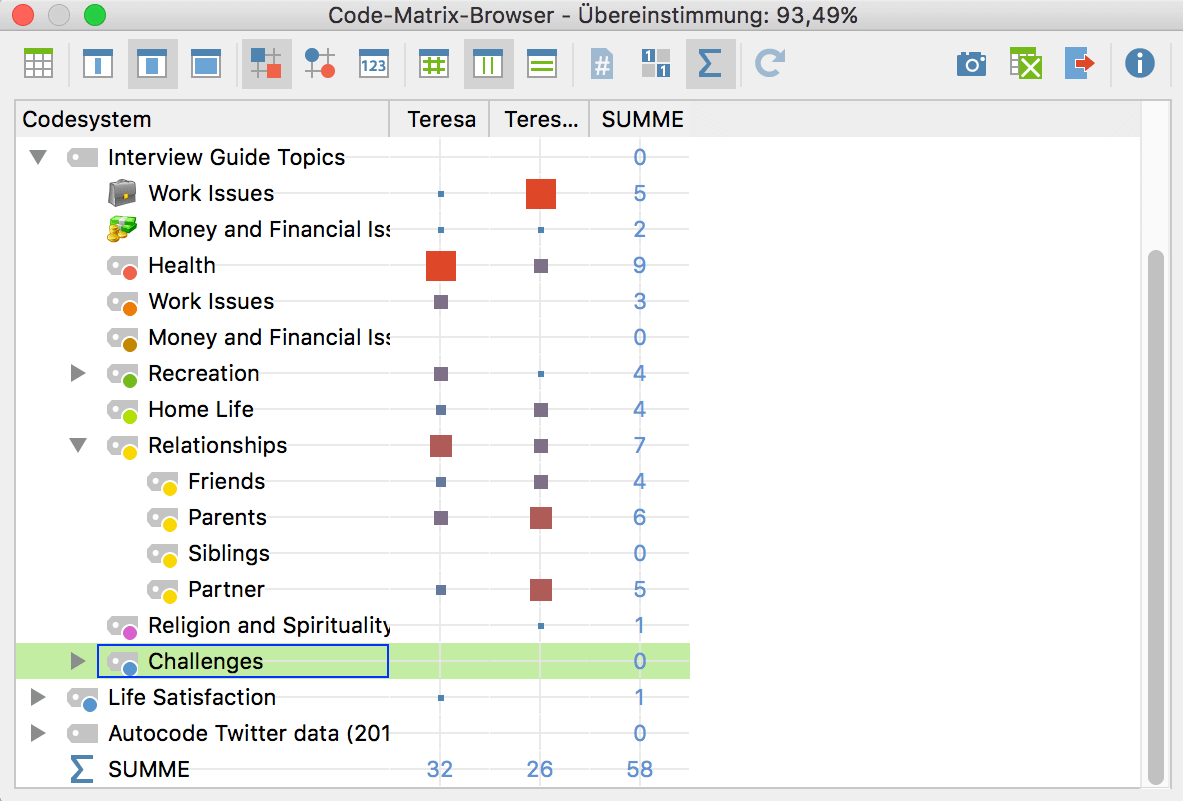The width and height of the screenshot is (1183, 801).
Task: Click the vertical scrollbar handle
Action: coord(1155,518)
